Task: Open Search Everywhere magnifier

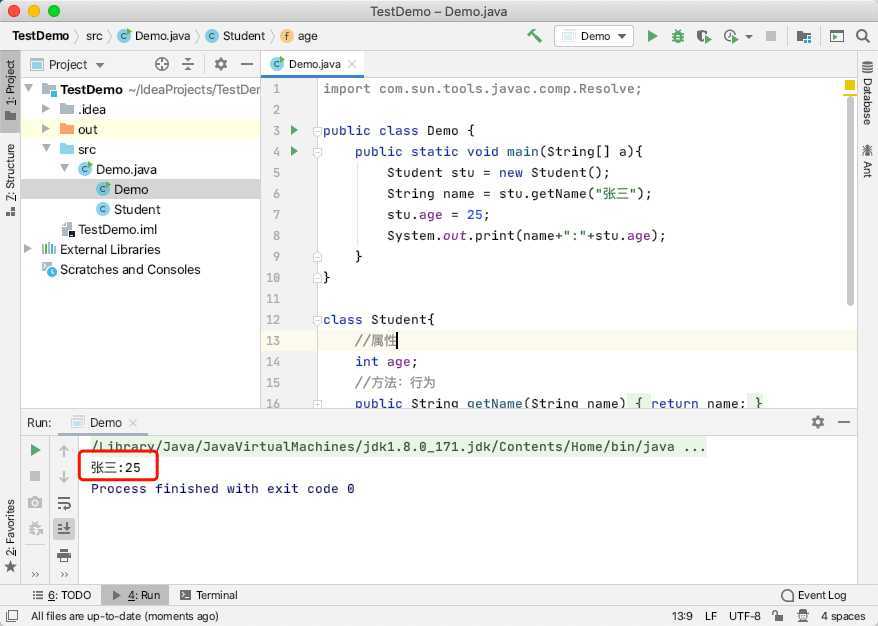Action: (x=863, y=36)
